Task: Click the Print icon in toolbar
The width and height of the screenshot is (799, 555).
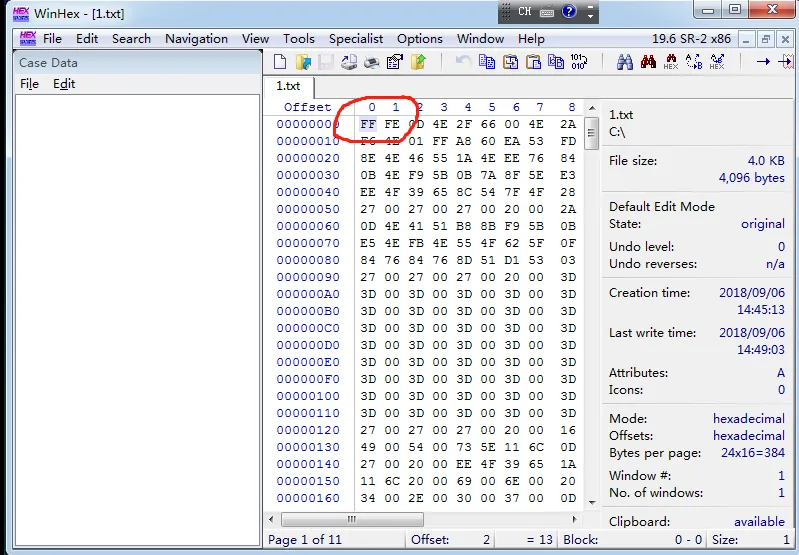Action: click(x=372, y=62)
